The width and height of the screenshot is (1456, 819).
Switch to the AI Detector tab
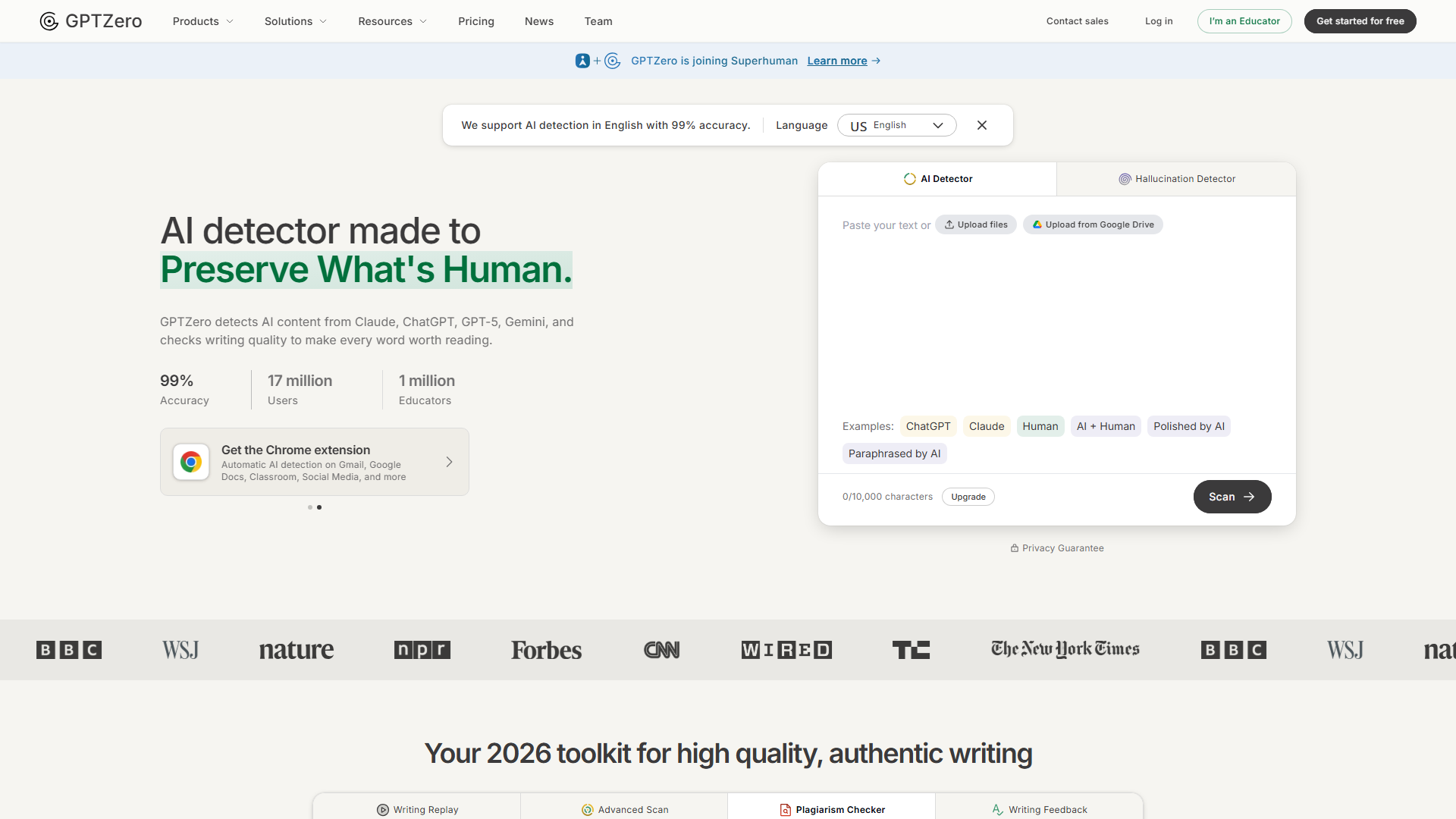[x=937, y=179]
